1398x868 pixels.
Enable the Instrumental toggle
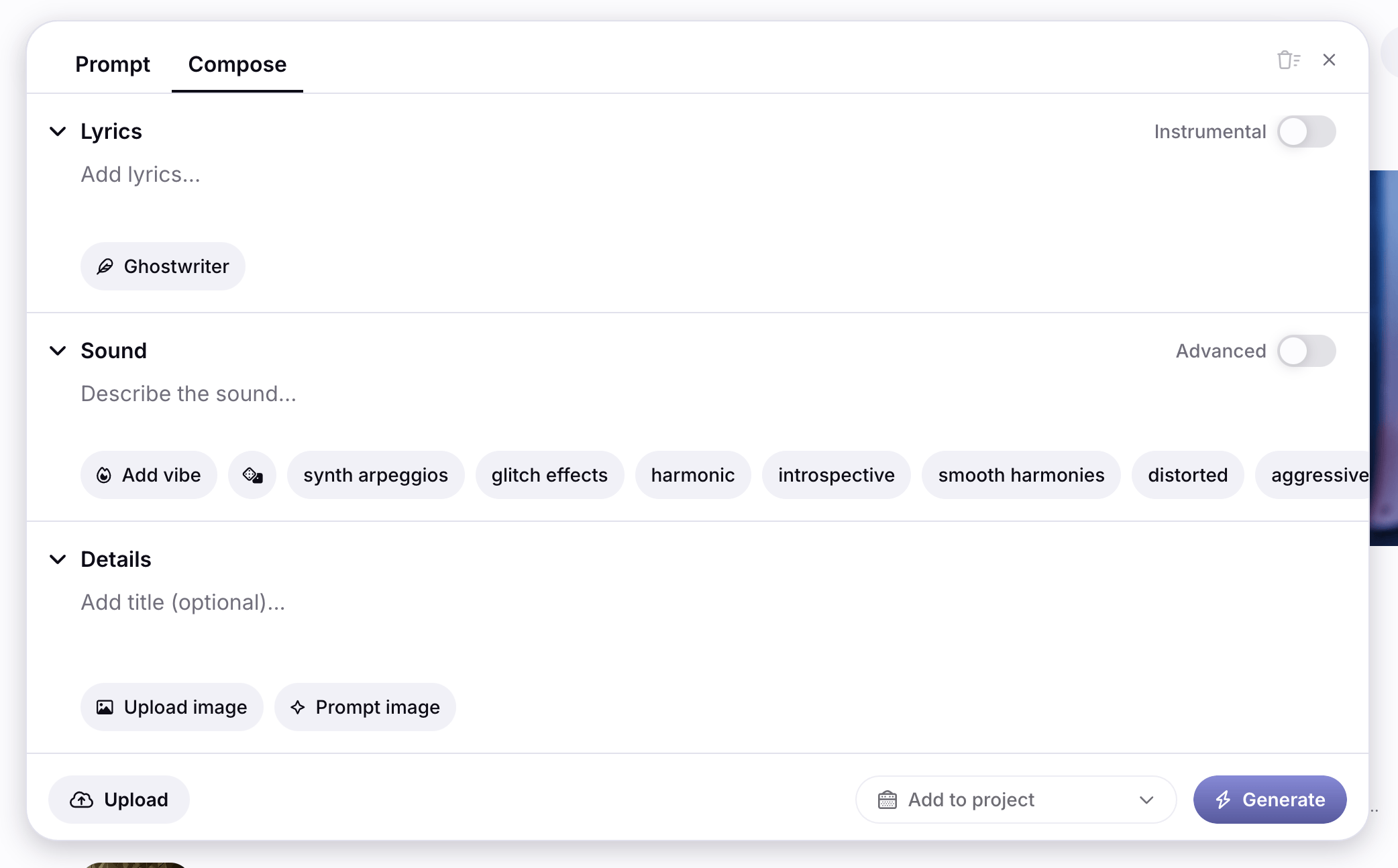pos(1305,131)
